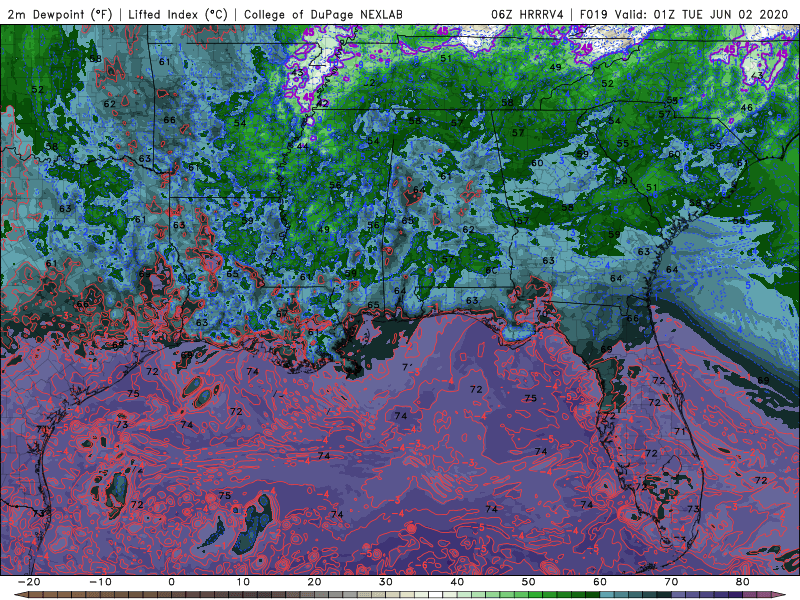
Task: Click the 60 label on the color scale
Action: click(600, 582)
